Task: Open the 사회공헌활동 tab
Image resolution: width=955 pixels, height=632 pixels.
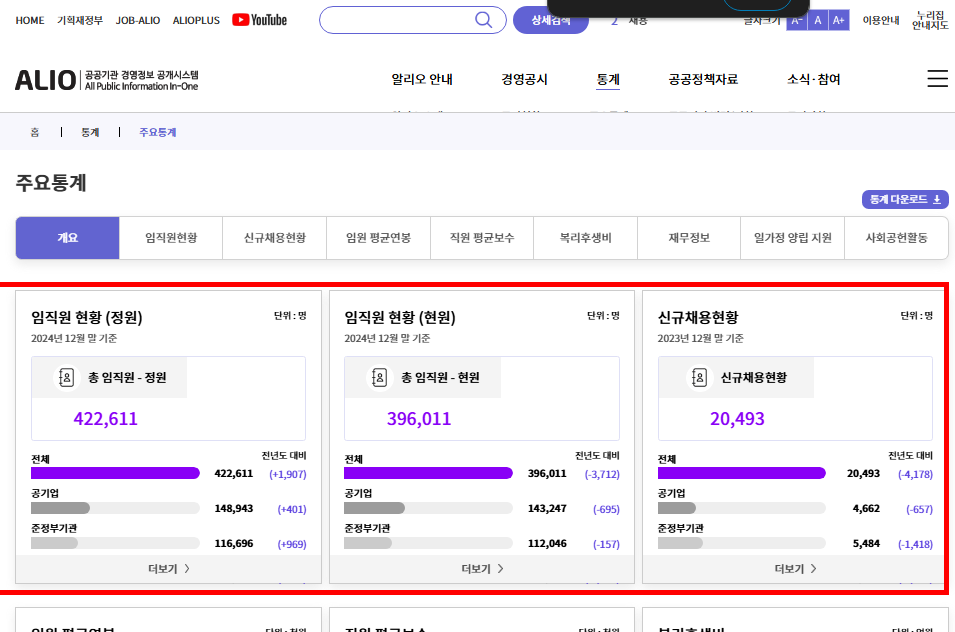Action: [896, 238]
